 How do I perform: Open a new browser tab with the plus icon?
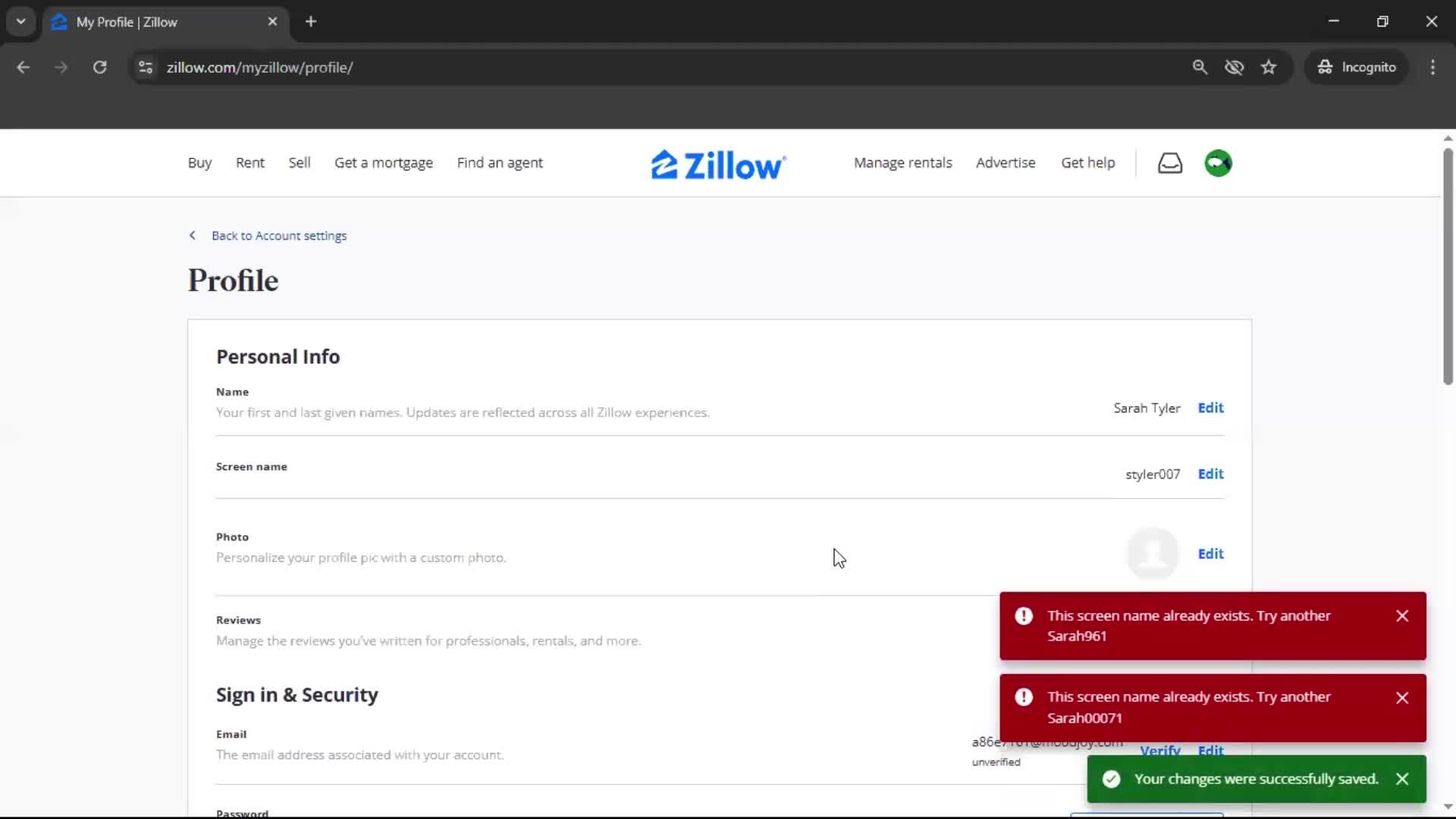coord(311,21)
